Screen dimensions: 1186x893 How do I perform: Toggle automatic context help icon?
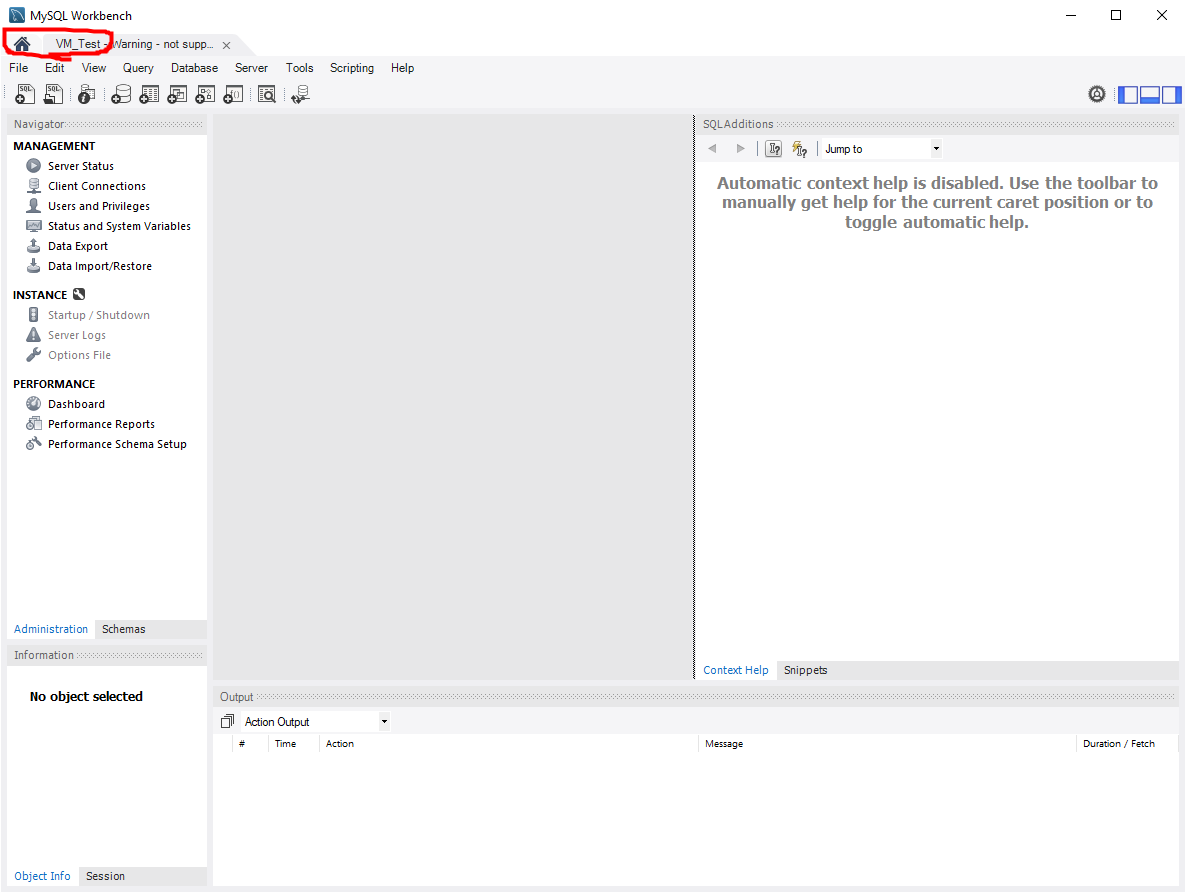(x=799, y=149)
